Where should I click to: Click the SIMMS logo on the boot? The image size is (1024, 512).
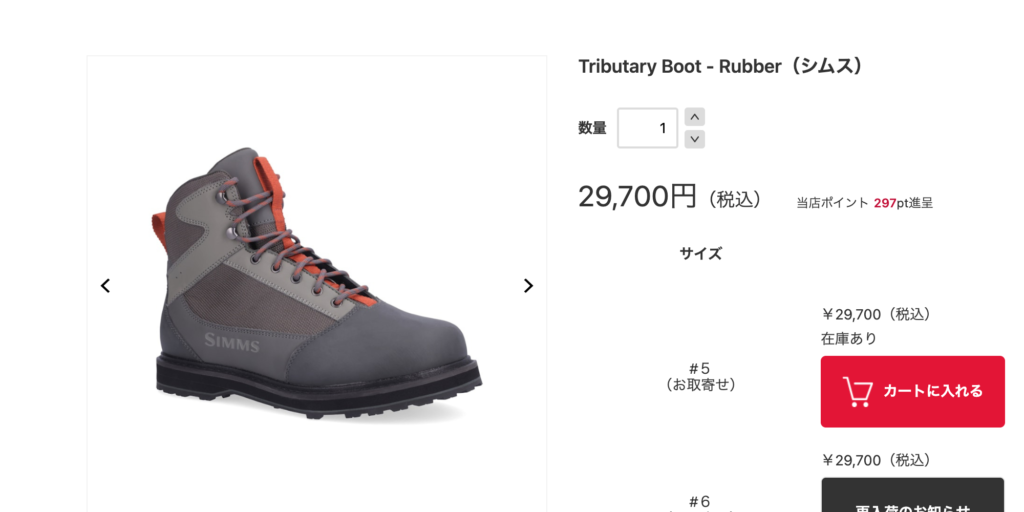pyautogui.click(x=232, y=342)
